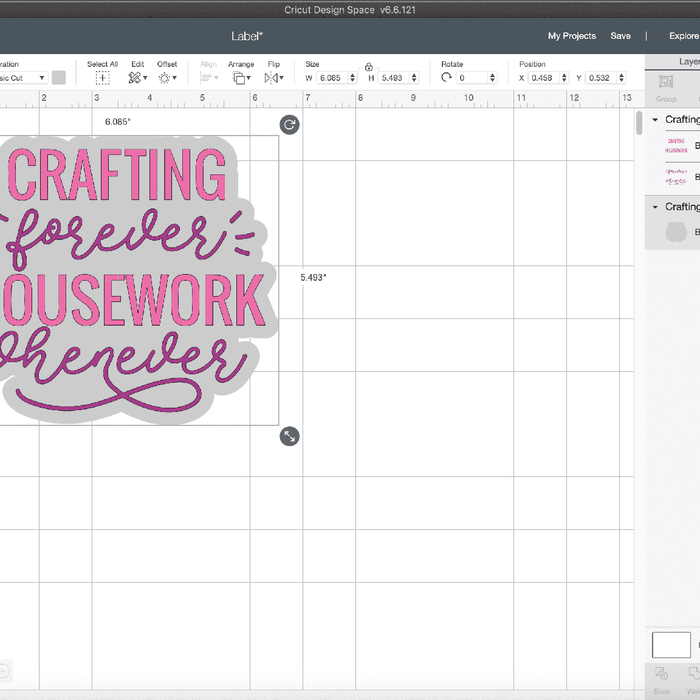Image resolution: width=700 pixels, height=700 pixels.
Task: Open the Flip dropdown arrow
Action: [281, 78]
